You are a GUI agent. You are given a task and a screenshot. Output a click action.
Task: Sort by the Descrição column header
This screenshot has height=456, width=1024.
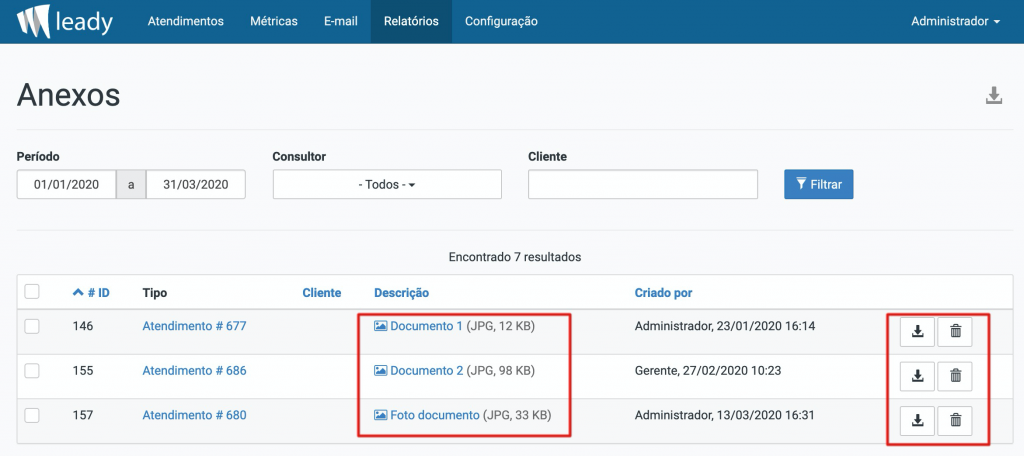click(402, 293)
